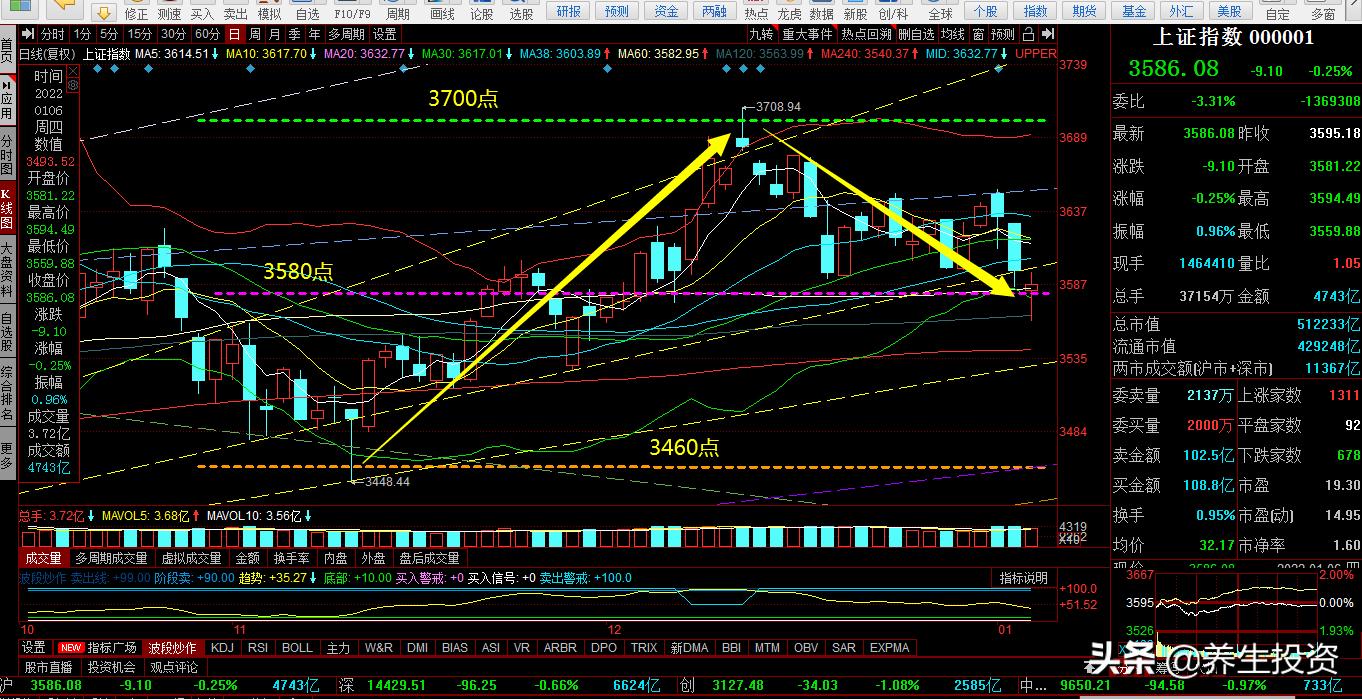Screen dimensions: 1362x699
Task: Toggle the 热点回溯 overlay
Action: 866,33
